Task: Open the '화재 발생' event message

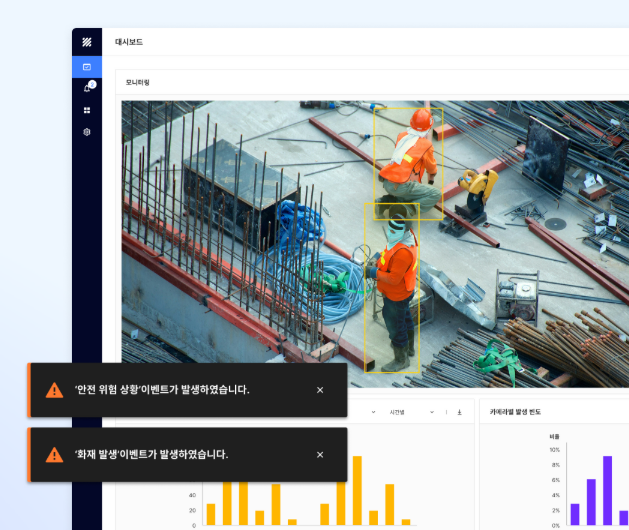Action: [152, 455]
